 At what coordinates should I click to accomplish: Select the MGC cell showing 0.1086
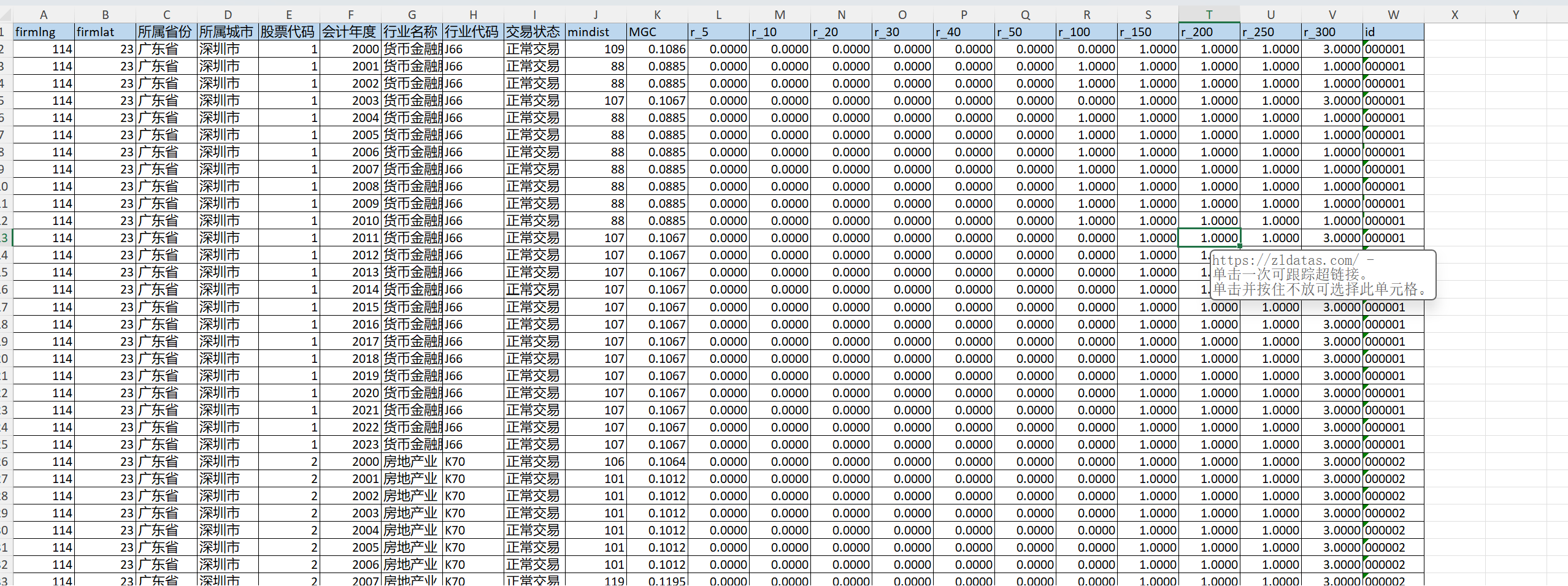tap(657, 49)
